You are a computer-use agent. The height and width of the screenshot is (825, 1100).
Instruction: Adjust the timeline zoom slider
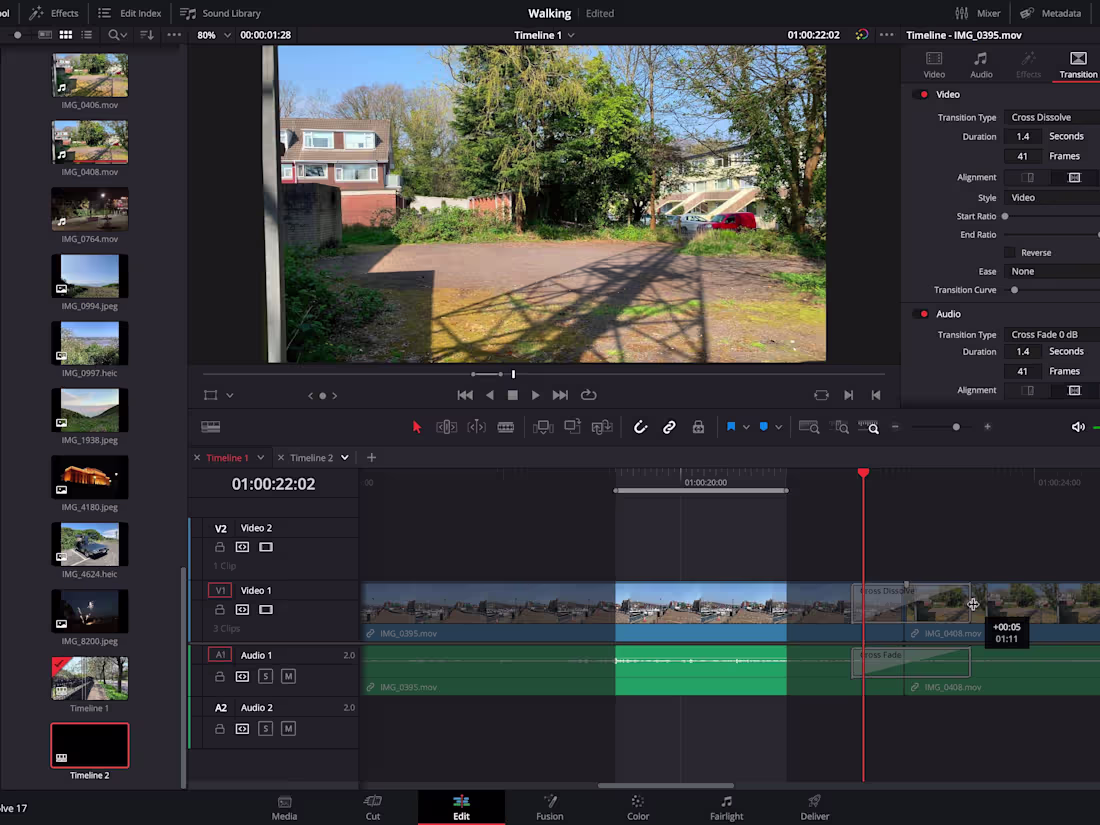pyautogui.click(x=955, y=427)
